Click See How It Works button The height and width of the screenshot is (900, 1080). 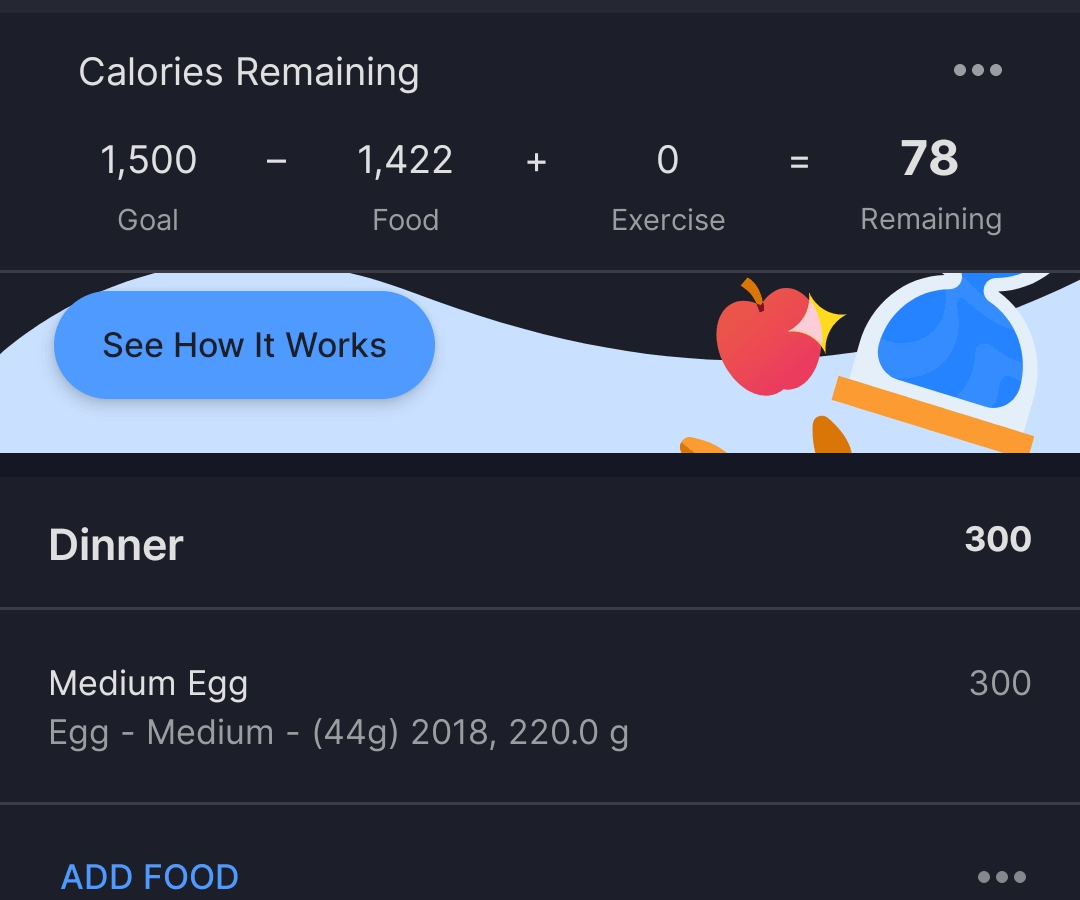point(245,344)
